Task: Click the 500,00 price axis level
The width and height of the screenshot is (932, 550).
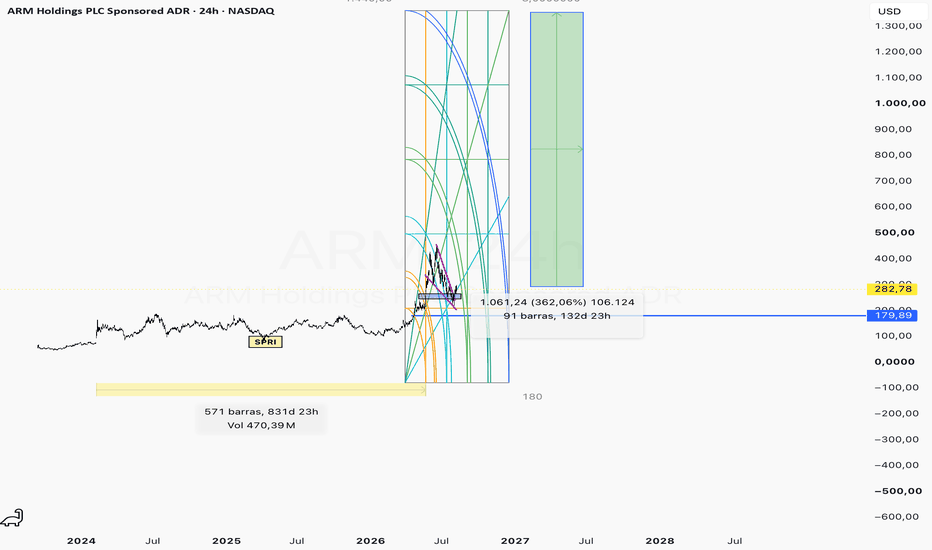Action: point(895,232)
